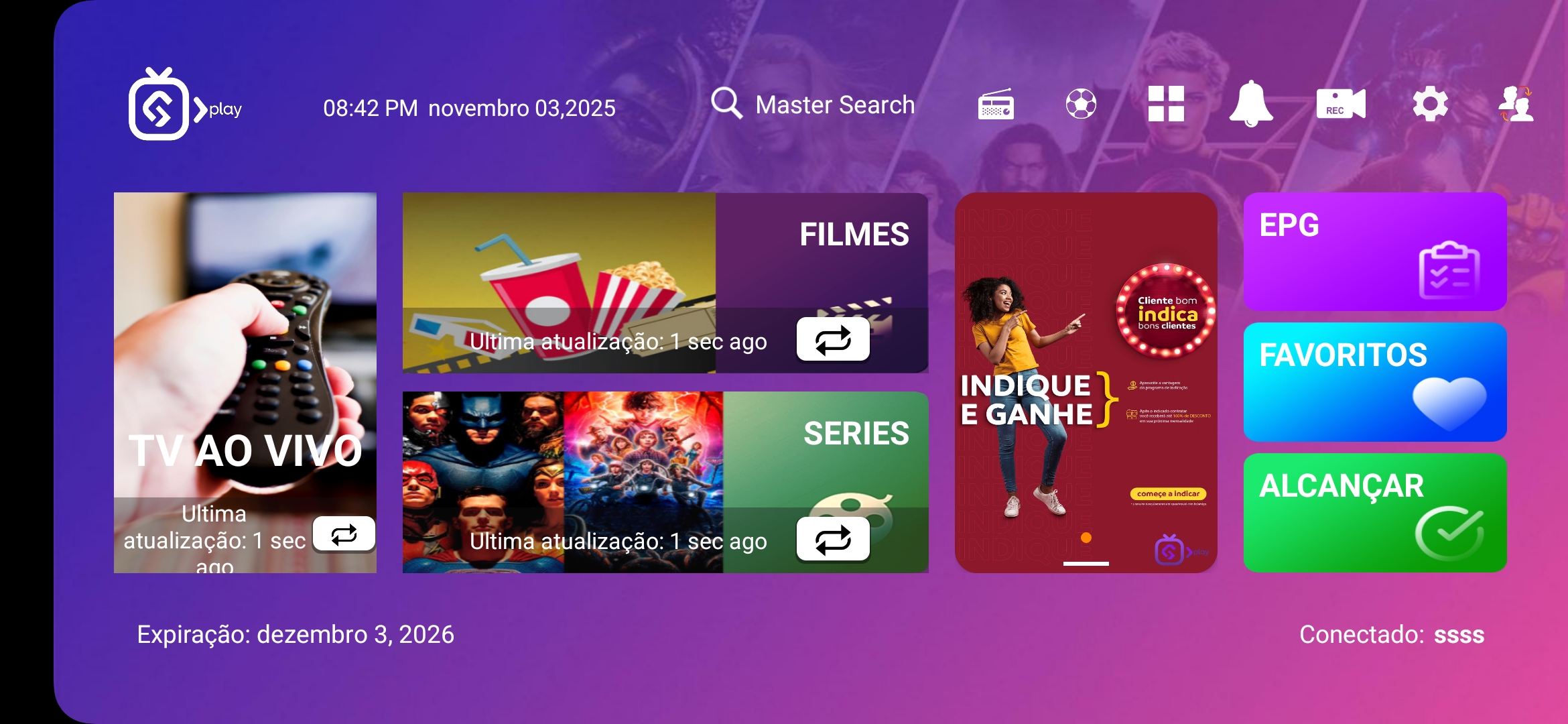Open the radio icon in top bar

(996, 105)
